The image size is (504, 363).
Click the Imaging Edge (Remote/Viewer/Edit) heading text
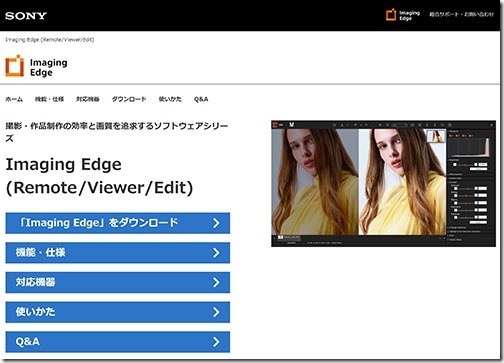[x=99, y=176]
